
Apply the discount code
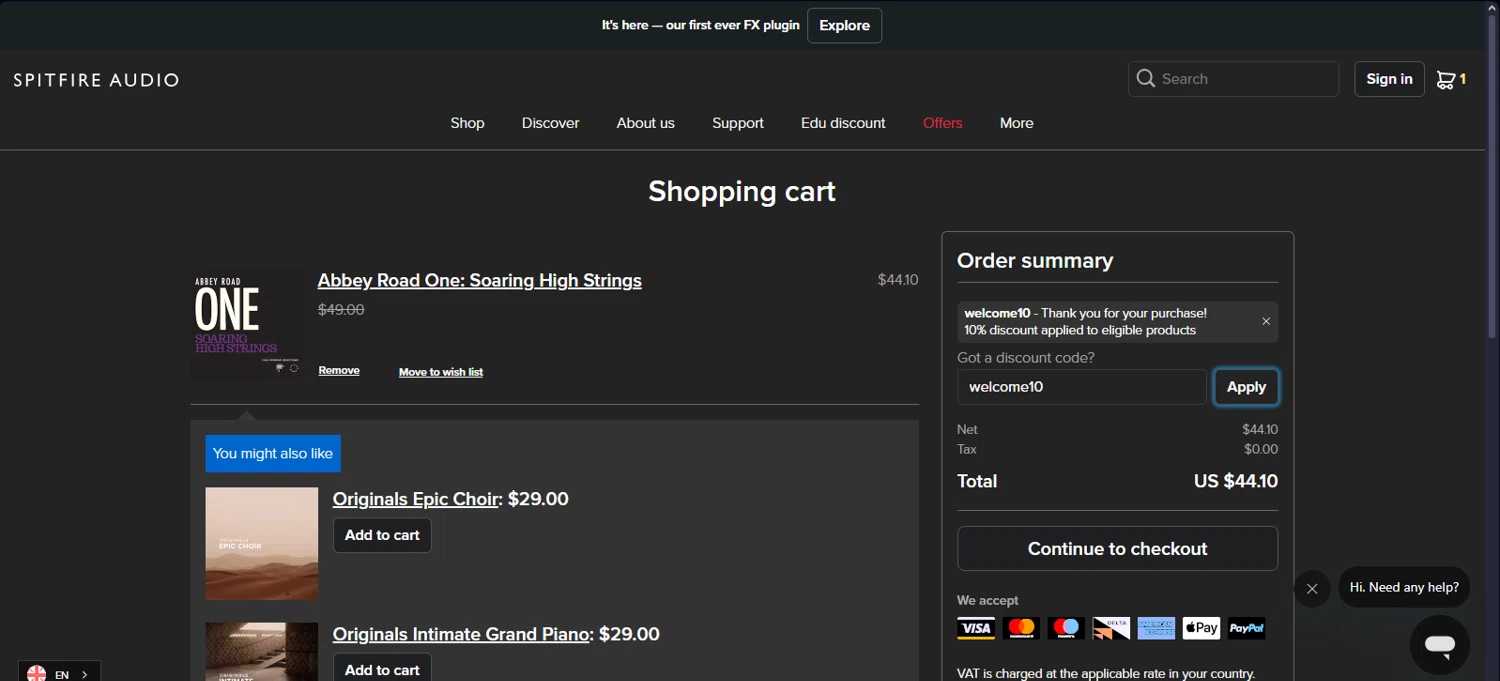(x=1246, y=387)
